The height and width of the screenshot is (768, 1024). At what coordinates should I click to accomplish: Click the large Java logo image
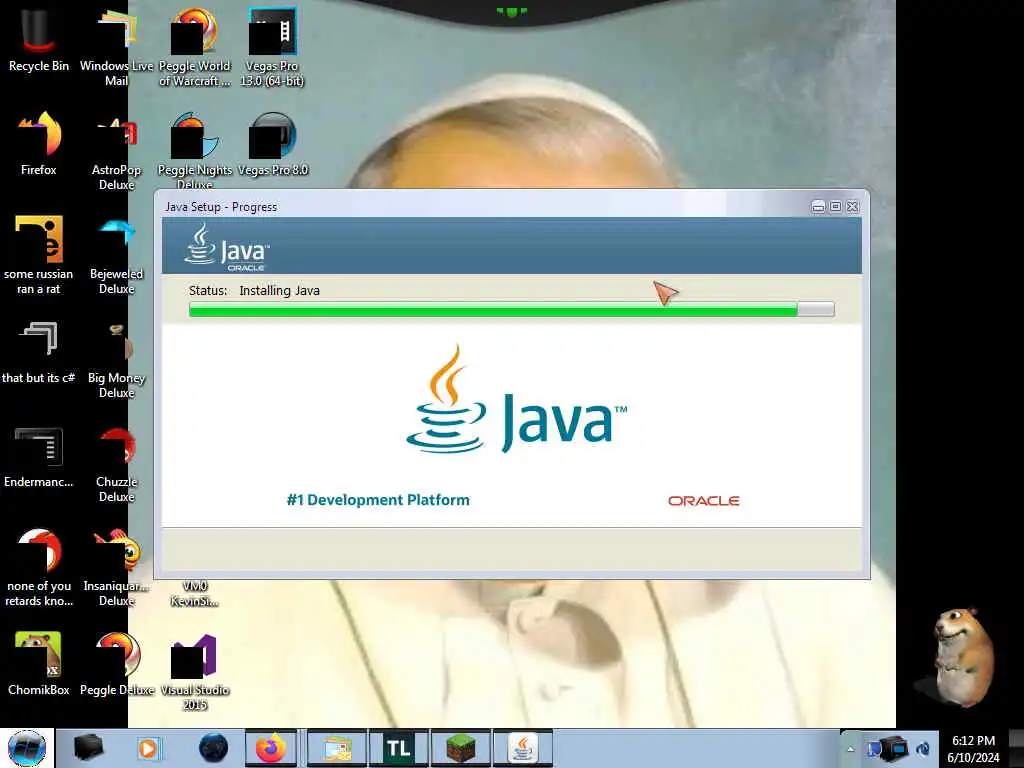point(516,400)
